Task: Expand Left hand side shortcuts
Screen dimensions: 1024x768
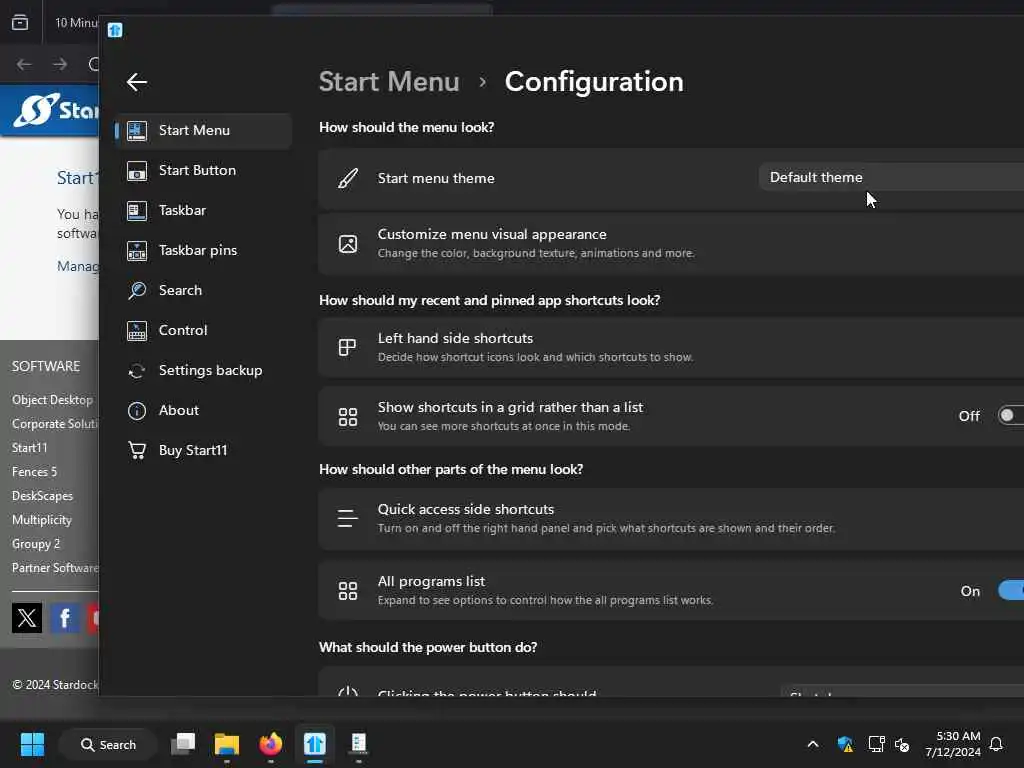Action: (x=671, y=347)
